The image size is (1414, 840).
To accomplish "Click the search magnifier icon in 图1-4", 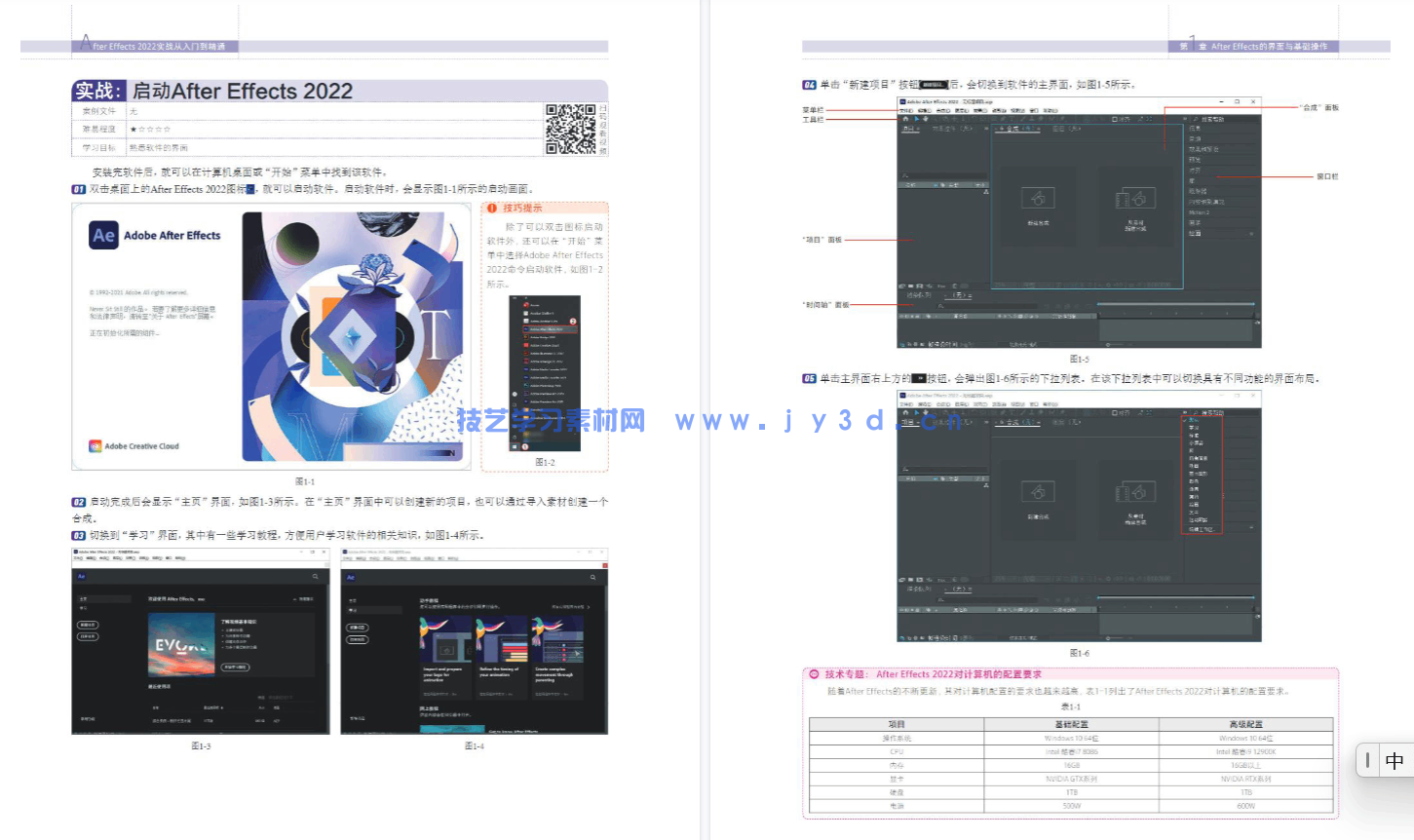I will point(593,577).
